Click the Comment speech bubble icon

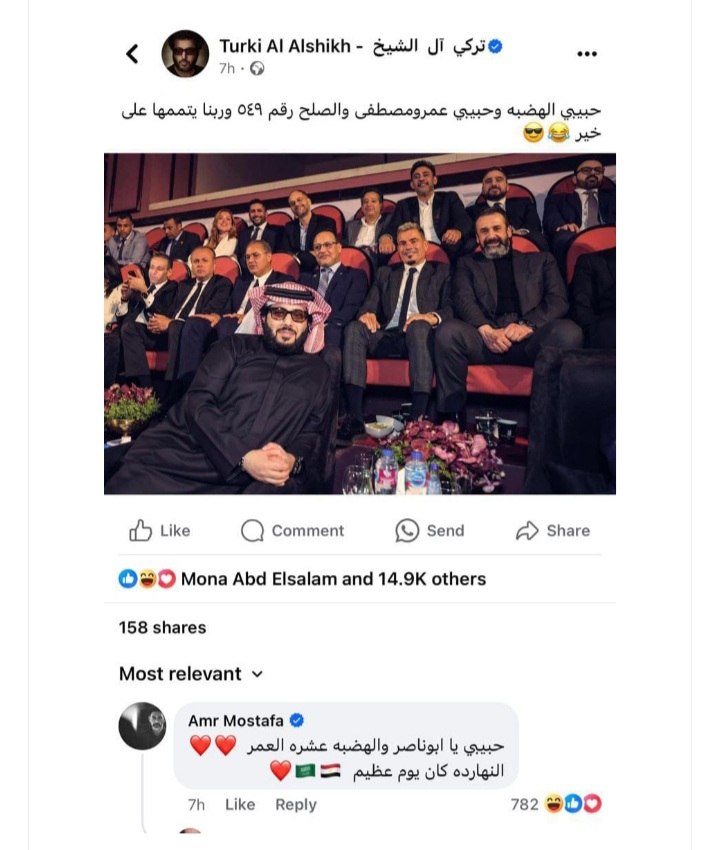click(x=252, y=530)
